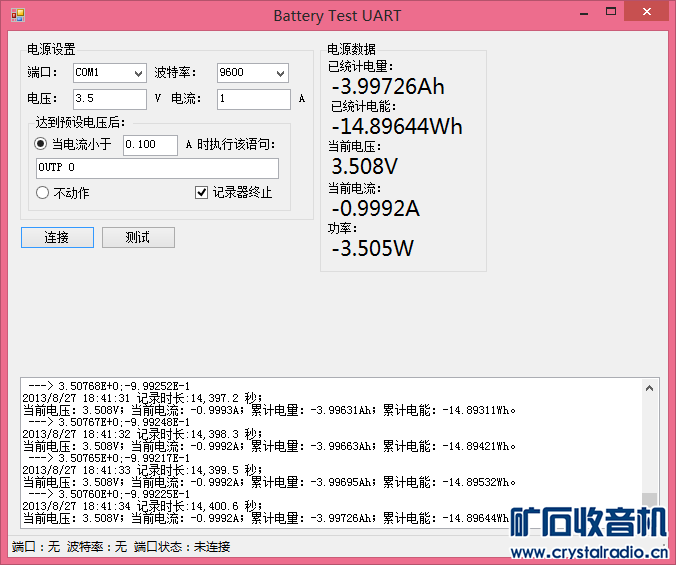Click log entry with 累计电量 -3.99663Ah
The height and width of the screenshot is (565, 676).
269,446
